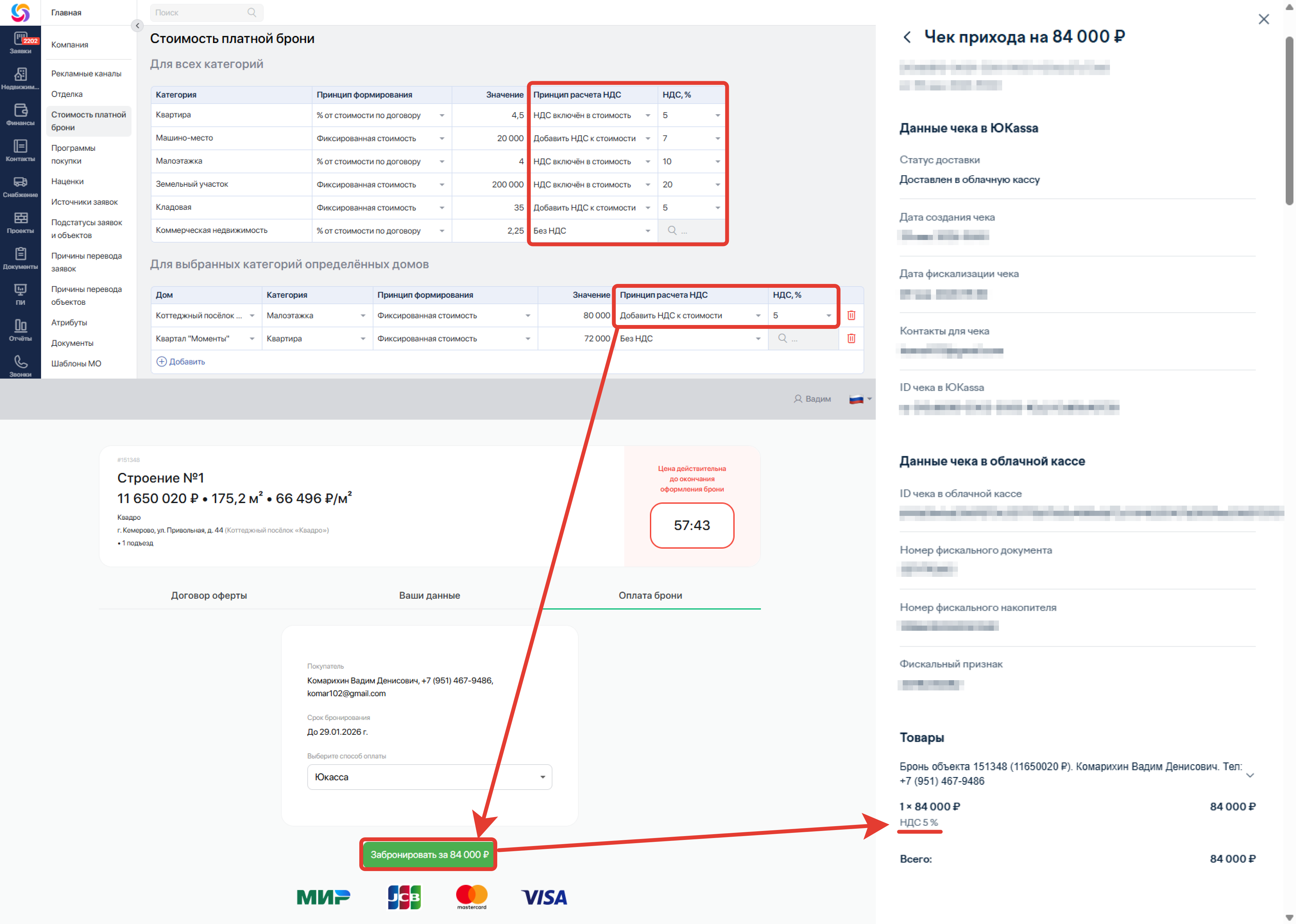This screenshot has height=924, width=1296.
Task: Click the Добавить link under the table
Action: tap(180, 362)
